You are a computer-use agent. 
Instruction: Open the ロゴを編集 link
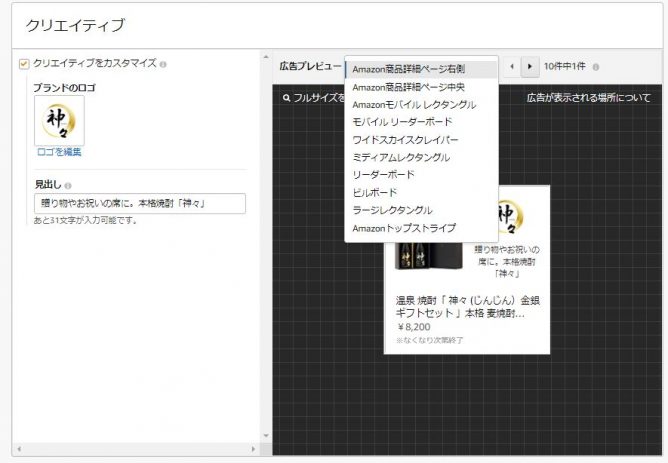click(x=59, y=152)
